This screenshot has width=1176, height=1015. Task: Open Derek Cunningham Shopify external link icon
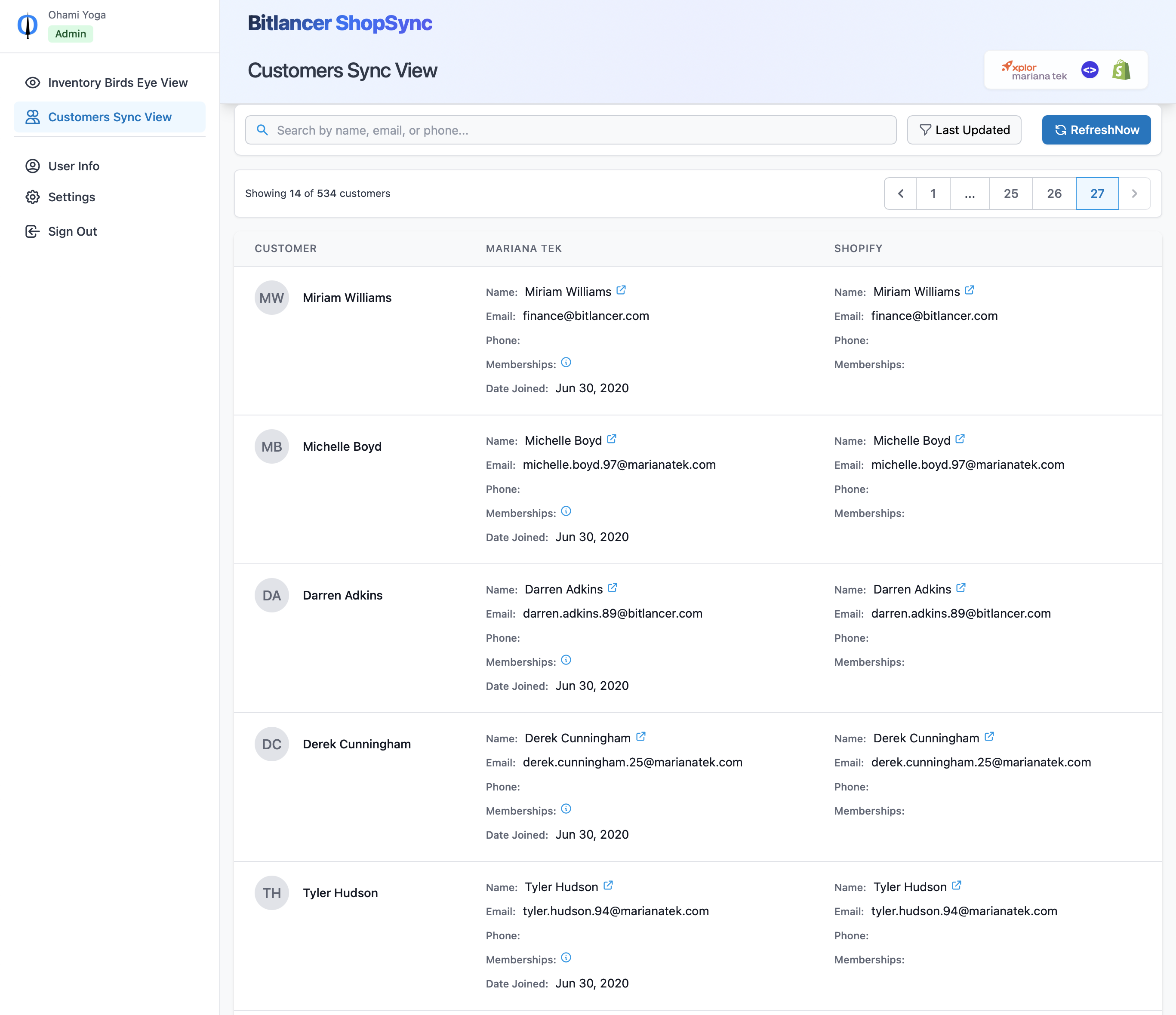click(989, 736)
